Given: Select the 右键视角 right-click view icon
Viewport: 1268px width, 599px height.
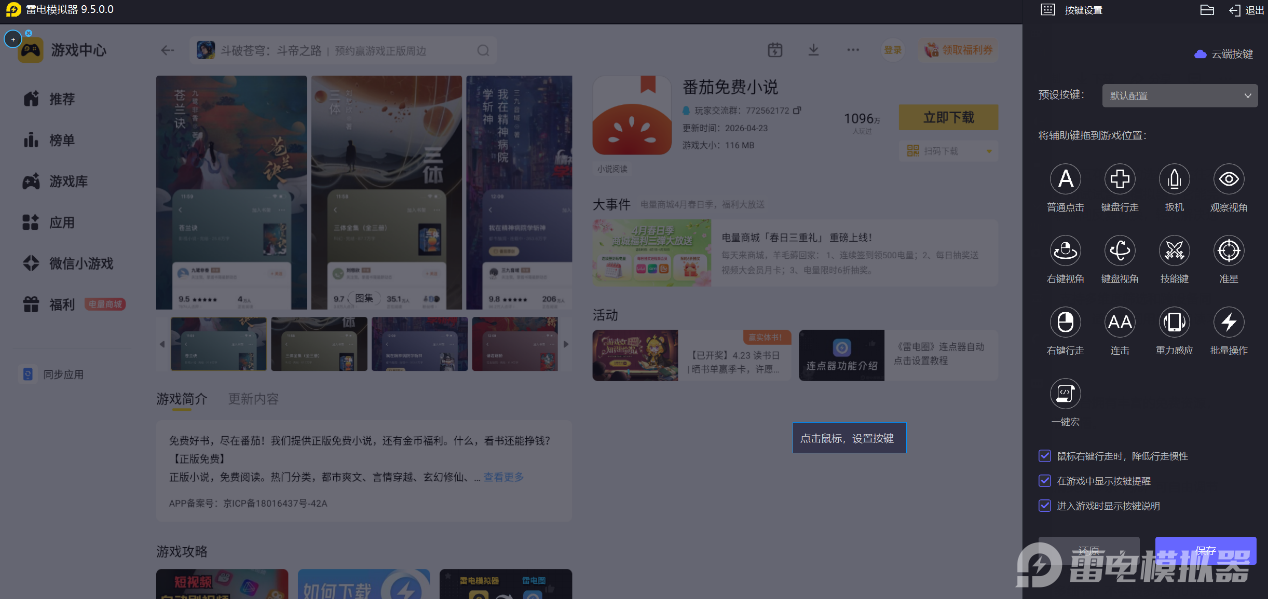Looking at the screenshot, I should [1065, 250].
